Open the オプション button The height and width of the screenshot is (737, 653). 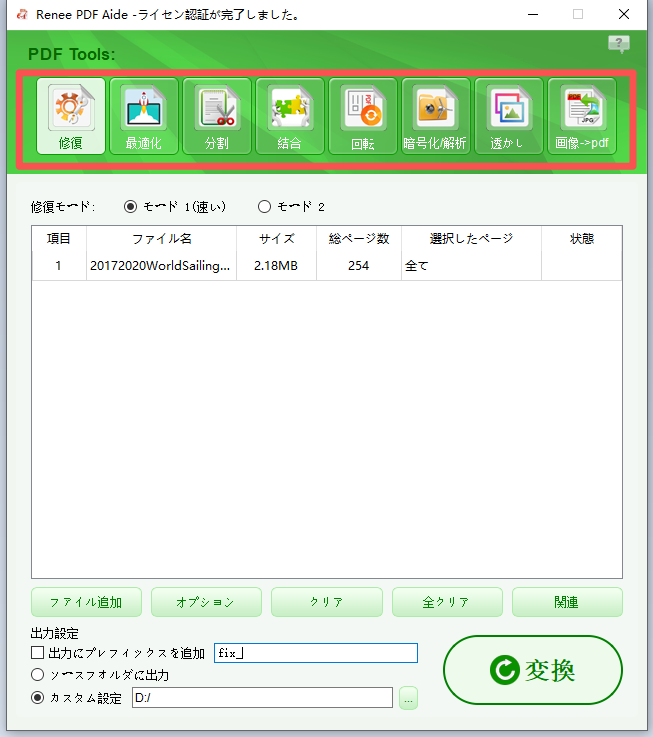click(206, 602)
